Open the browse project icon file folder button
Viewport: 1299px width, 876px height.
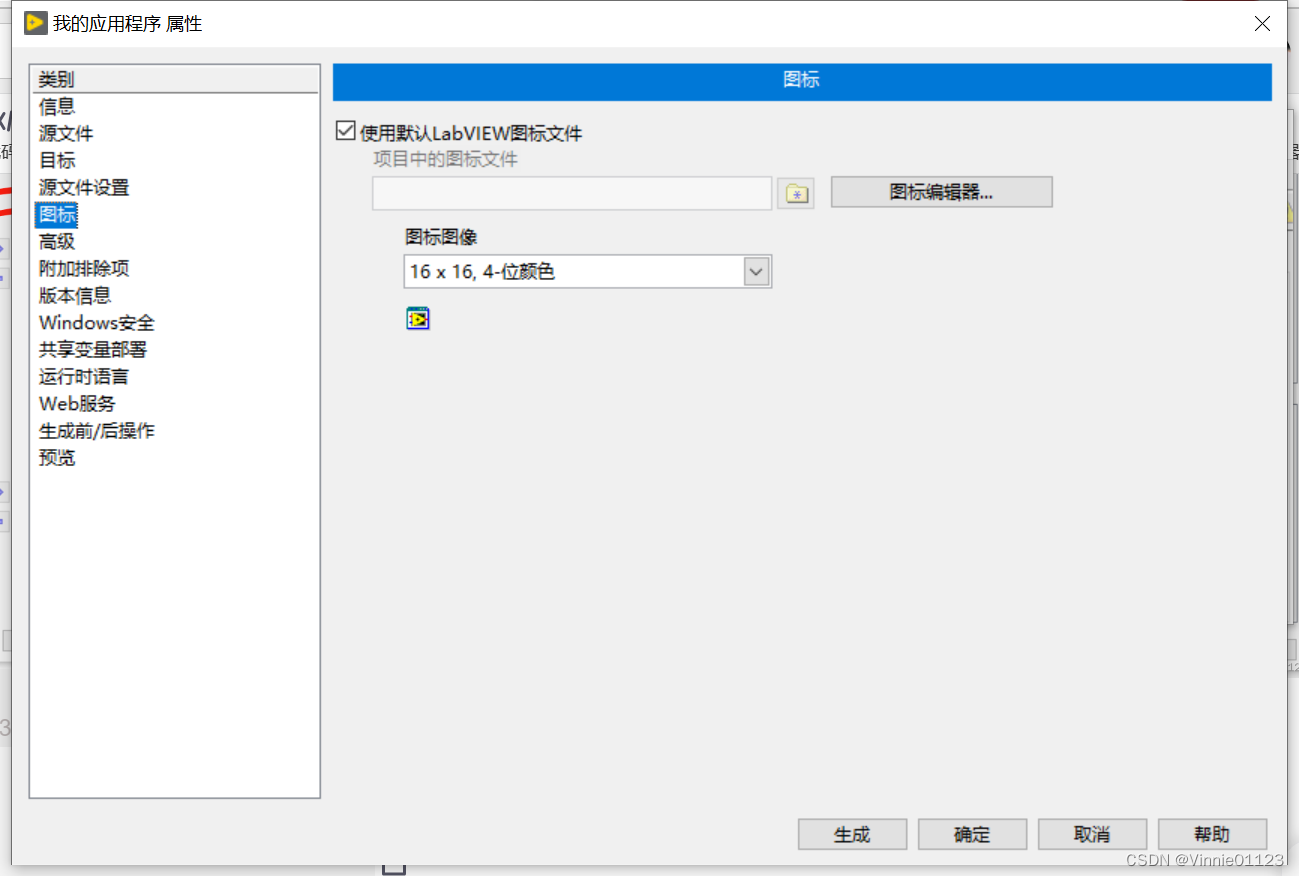(796, 193)
